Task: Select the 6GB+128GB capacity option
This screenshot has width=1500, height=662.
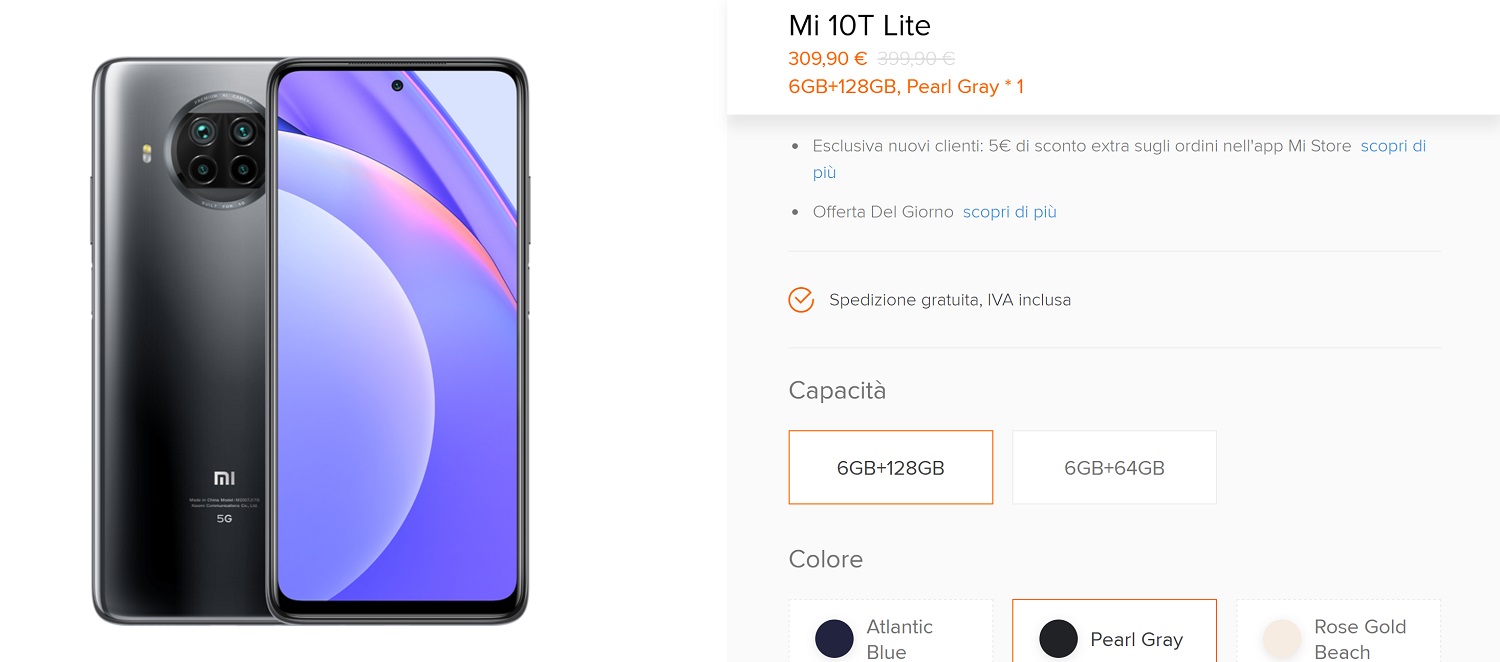Action: (x=891, y=467)
